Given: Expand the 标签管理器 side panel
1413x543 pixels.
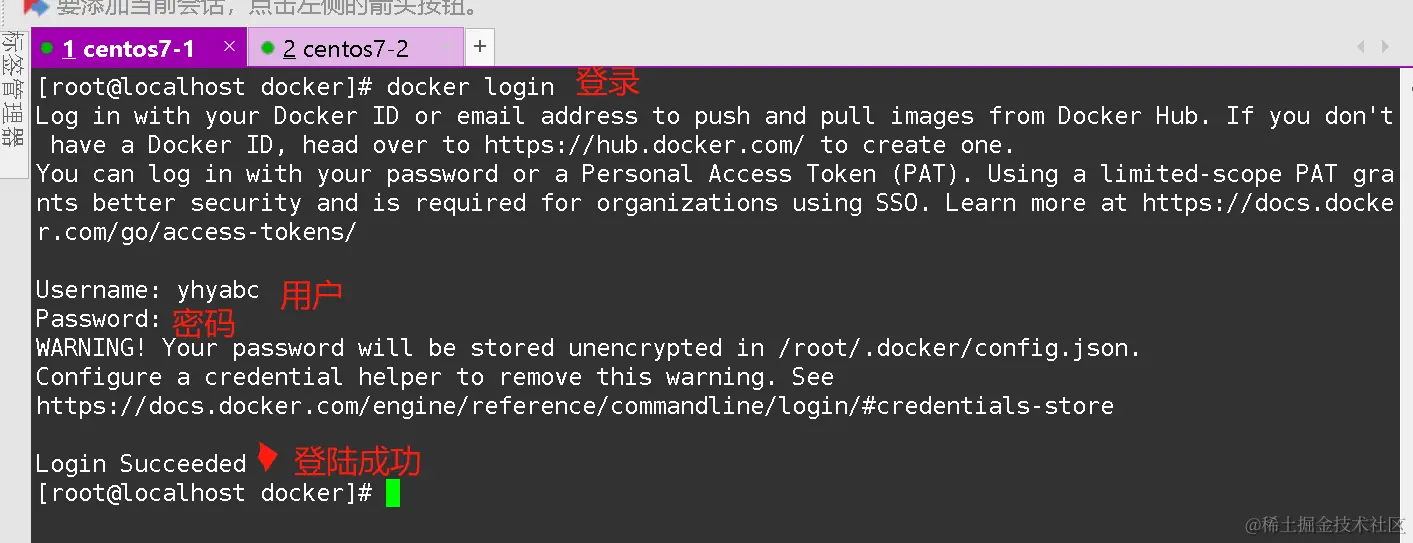Looking at the screenshot, I should pyautogui.click(x=14, y=88).
